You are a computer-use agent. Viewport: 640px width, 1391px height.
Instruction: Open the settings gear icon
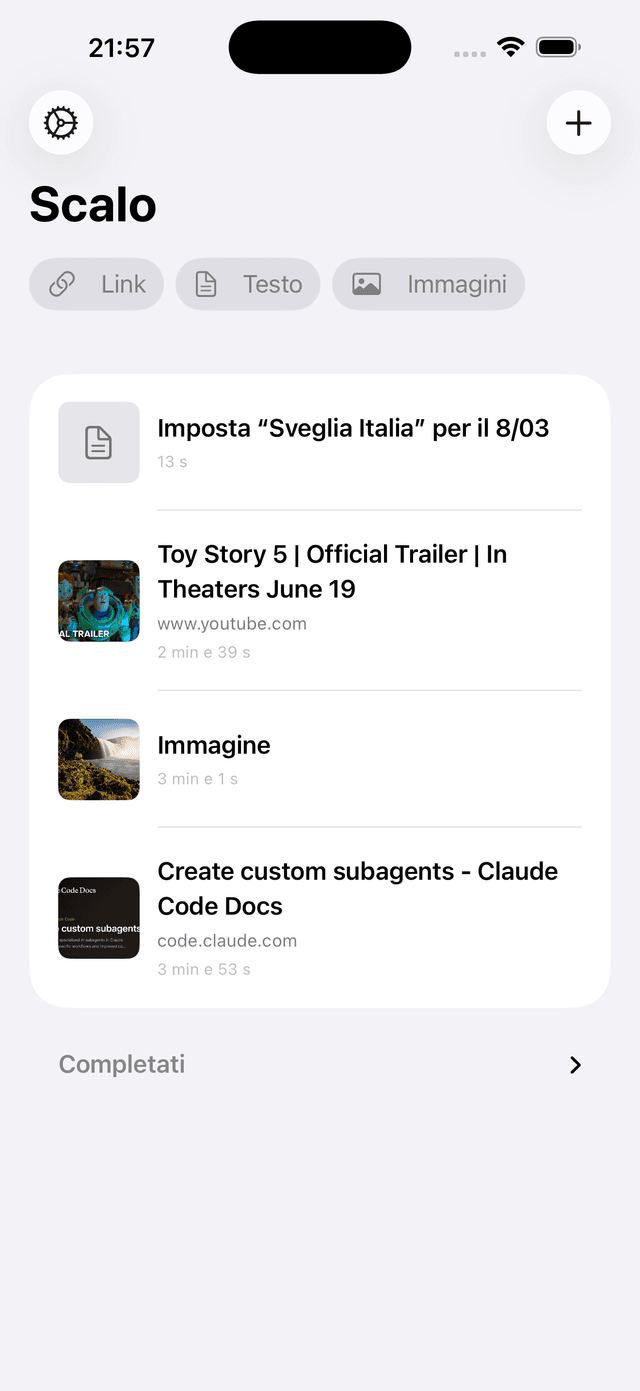point(60,123)
